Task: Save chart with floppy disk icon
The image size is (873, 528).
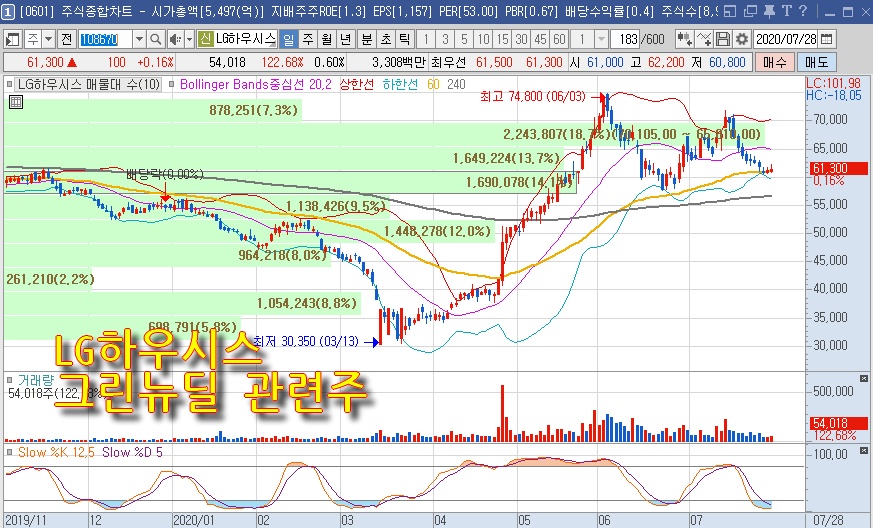Action: tap(723, 40)
